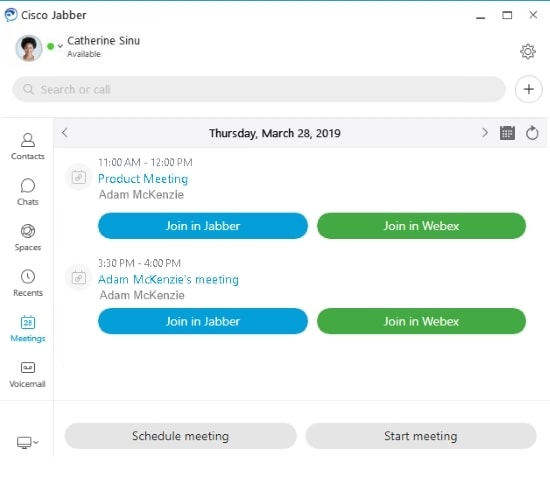Open the settings gear menu
This screenshot has height=485, width=550.
528,52
